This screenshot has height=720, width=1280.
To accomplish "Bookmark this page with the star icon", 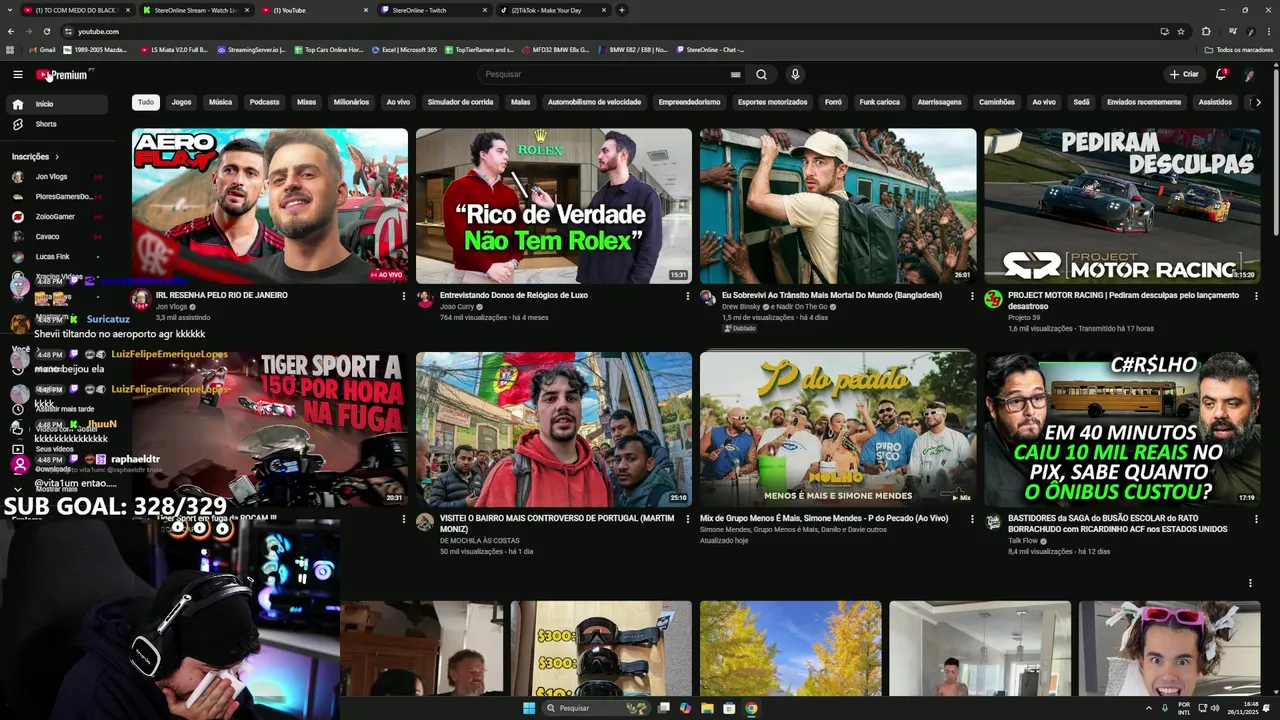I will tap(1181, 31).
